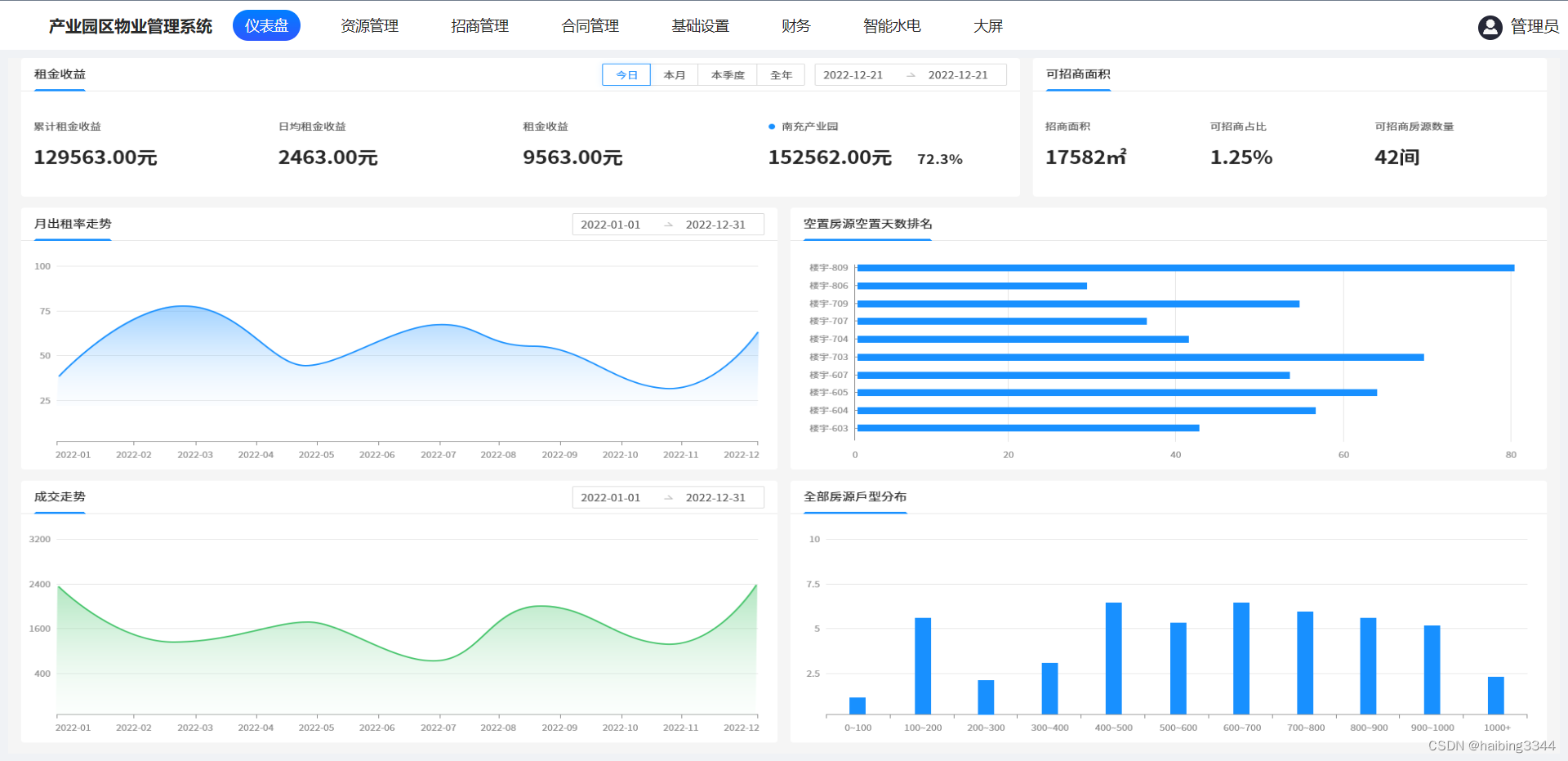Click occupancy trend end date 2022-12-31
1568x761 pixels.
tap(715, 225)
